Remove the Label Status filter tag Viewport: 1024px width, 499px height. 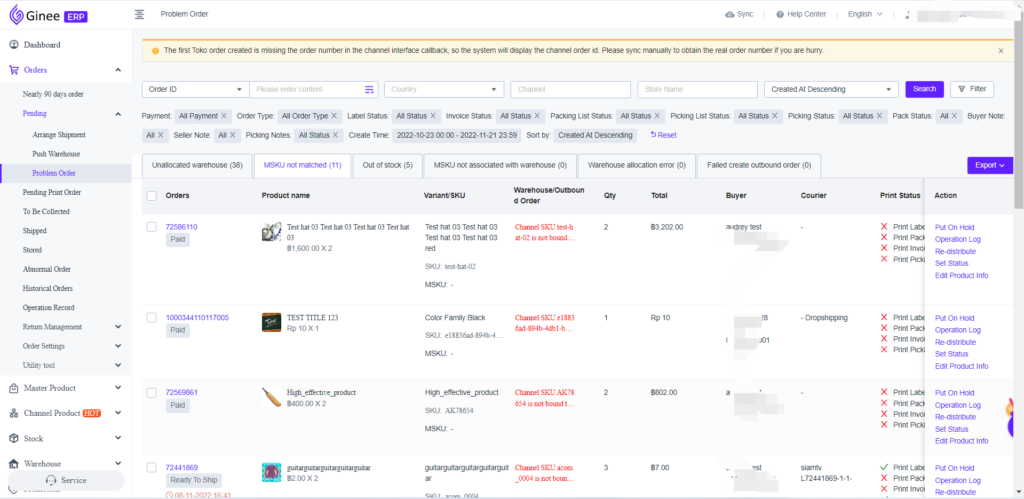432,116
